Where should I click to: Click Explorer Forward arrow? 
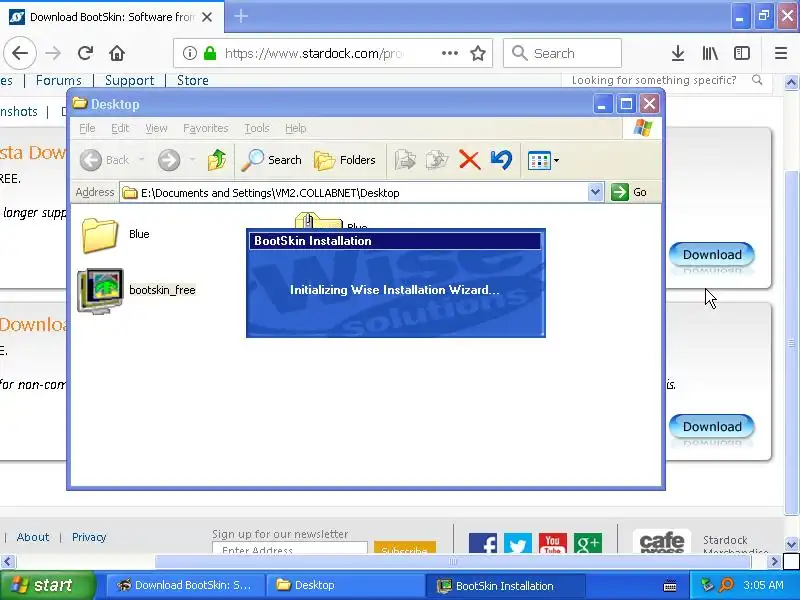coord(169,160)
